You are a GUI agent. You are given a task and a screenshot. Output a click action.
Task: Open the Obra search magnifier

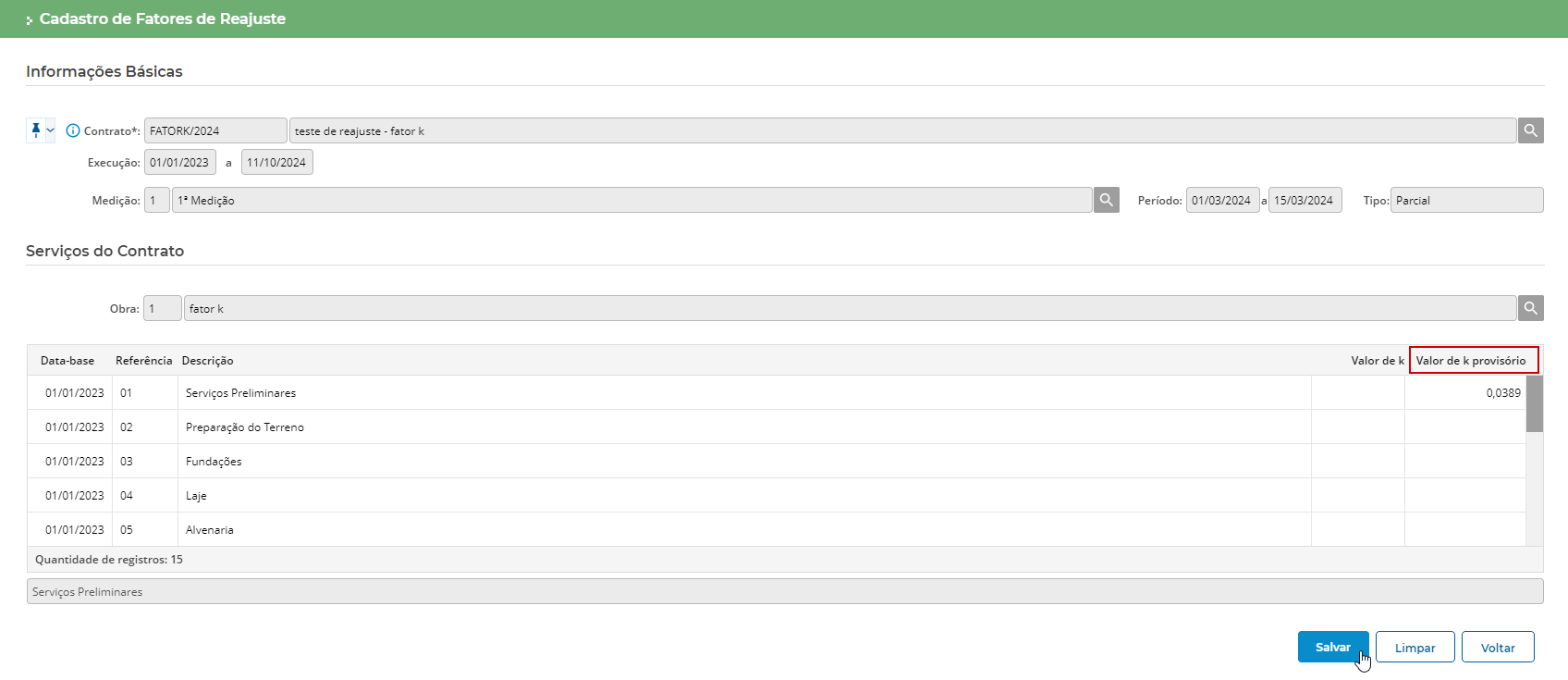point(1530,308)
